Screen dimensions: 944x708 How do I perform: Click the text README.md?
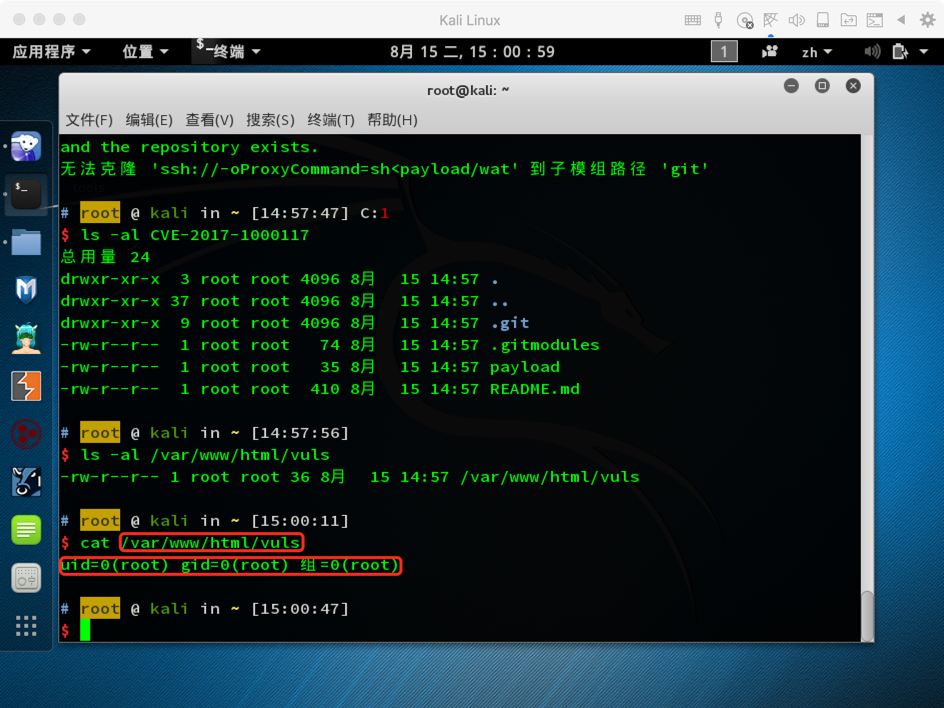pos(535,389)
